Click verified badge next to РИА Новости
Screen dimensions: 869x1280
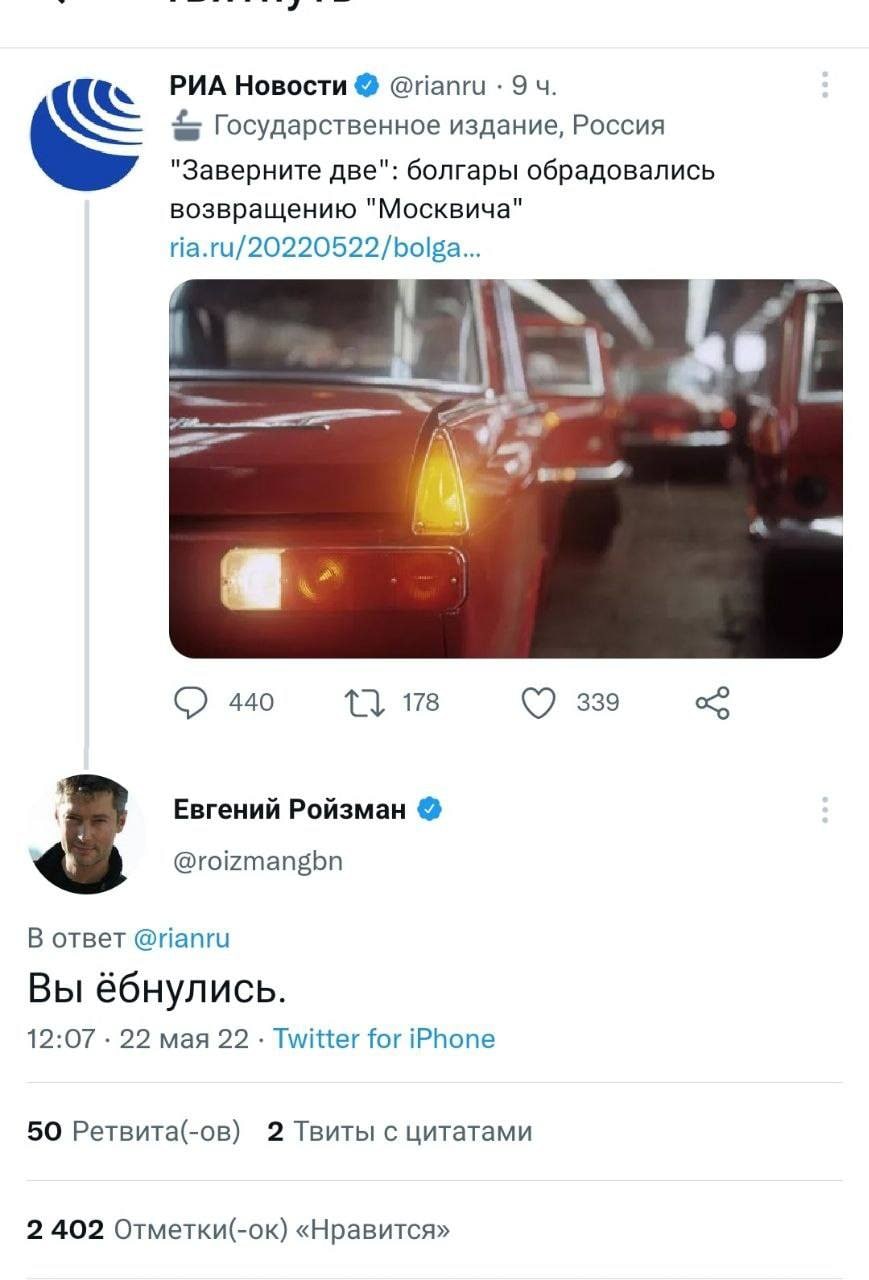coord(367,86)
